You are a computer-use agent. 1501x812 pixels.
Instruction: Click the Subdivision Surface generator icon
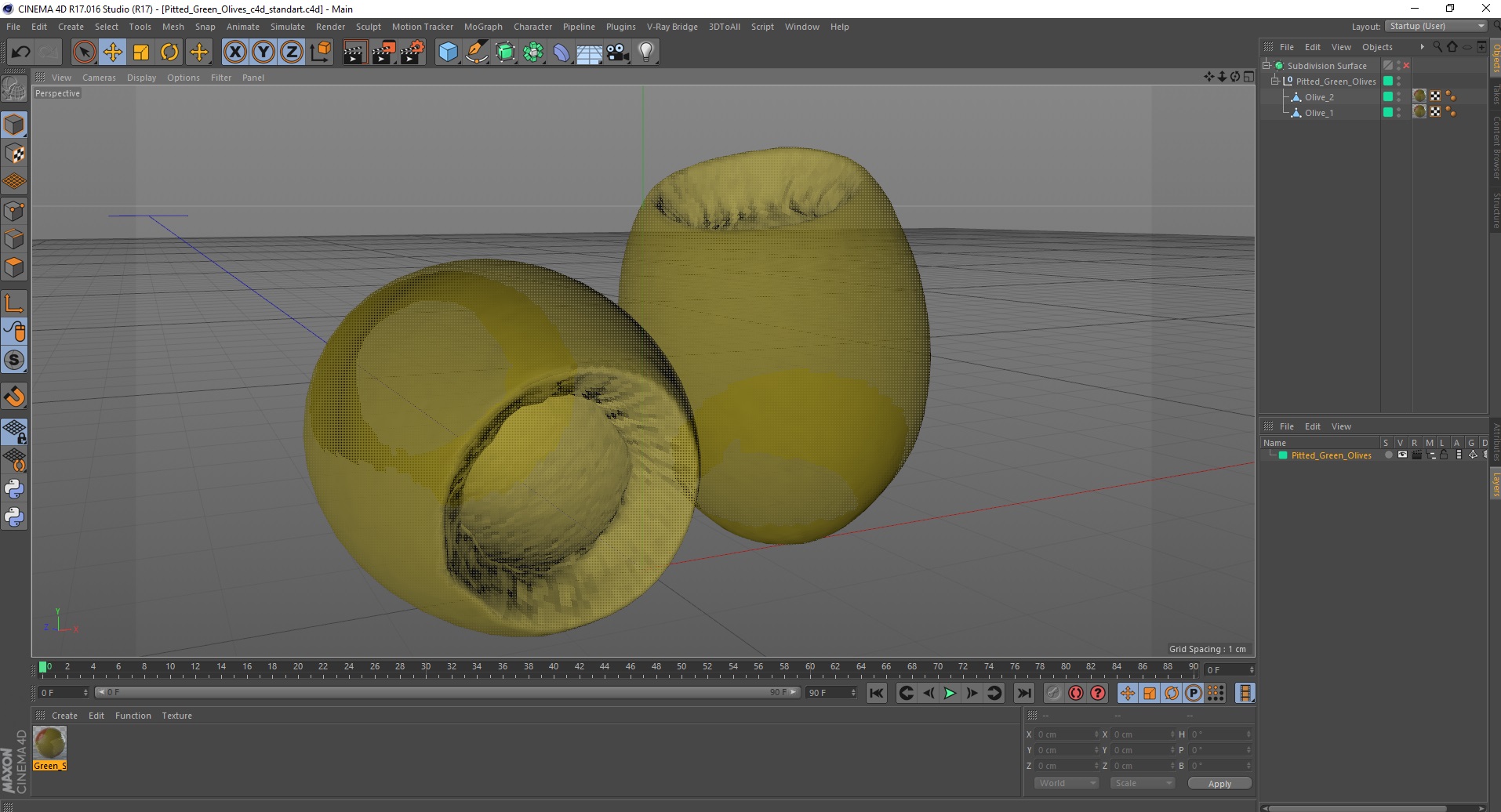point(505,53)
